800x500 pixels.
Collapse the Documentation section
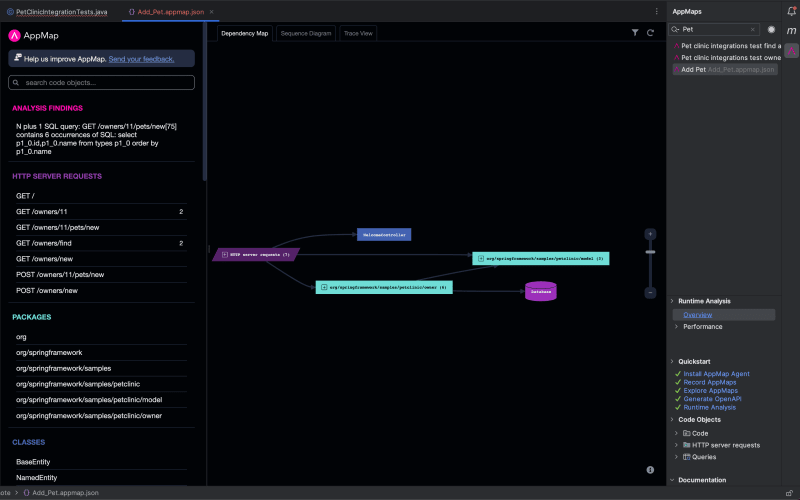[x=672, y=480]
